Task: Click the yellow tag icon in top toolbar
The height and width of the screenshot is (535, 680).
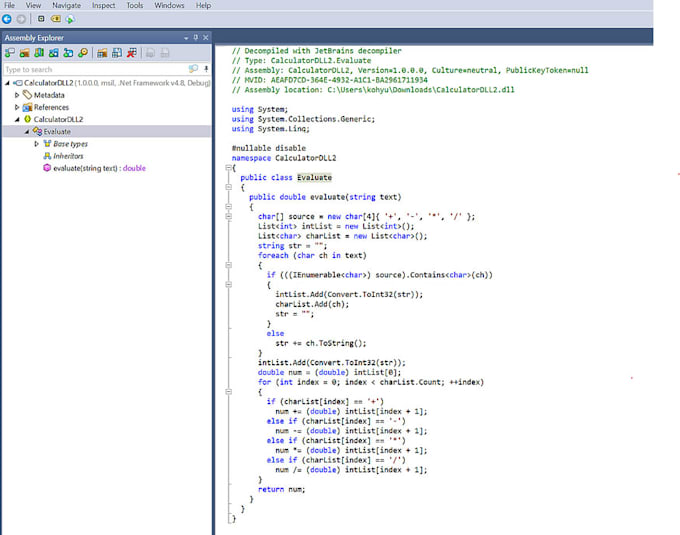Action: coord(56,19)
